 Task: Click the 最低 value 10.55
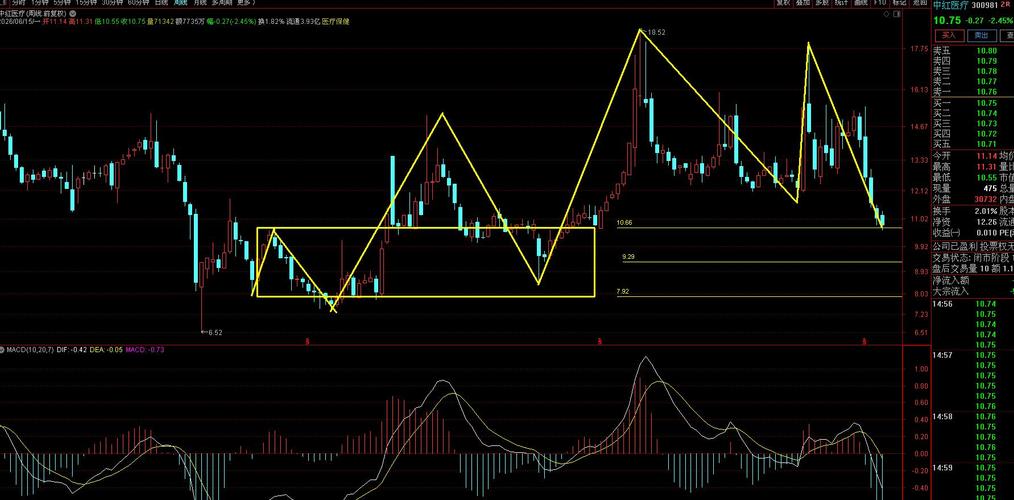[x=987, y=177]
